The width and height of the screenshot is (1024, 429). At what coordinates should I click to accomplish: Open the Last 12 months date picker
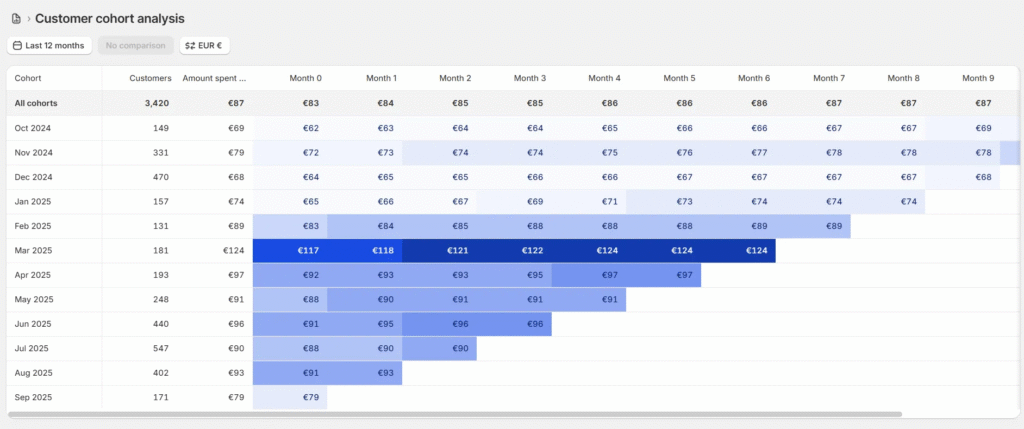pyautogui.click(x=50, y=45)
